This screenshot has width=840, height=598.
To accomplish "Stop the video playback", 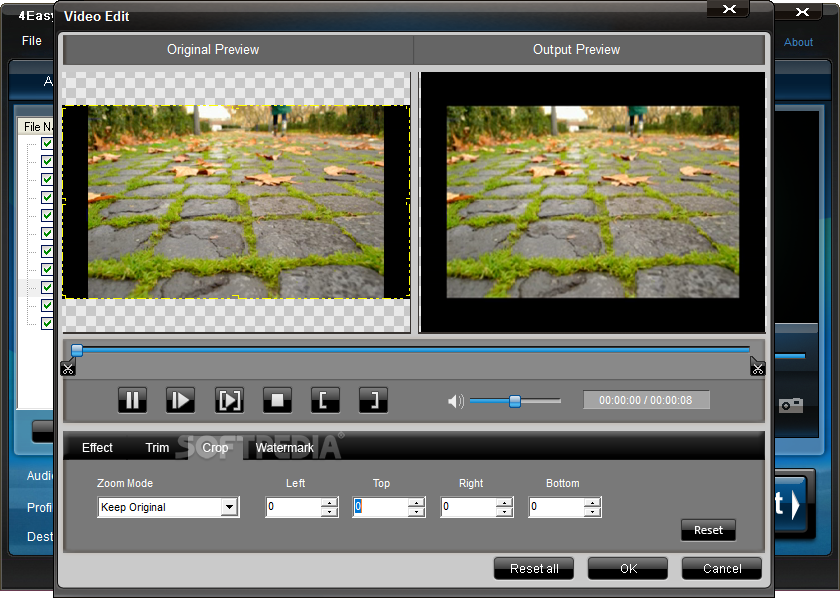I will click(x=277, y=401).
